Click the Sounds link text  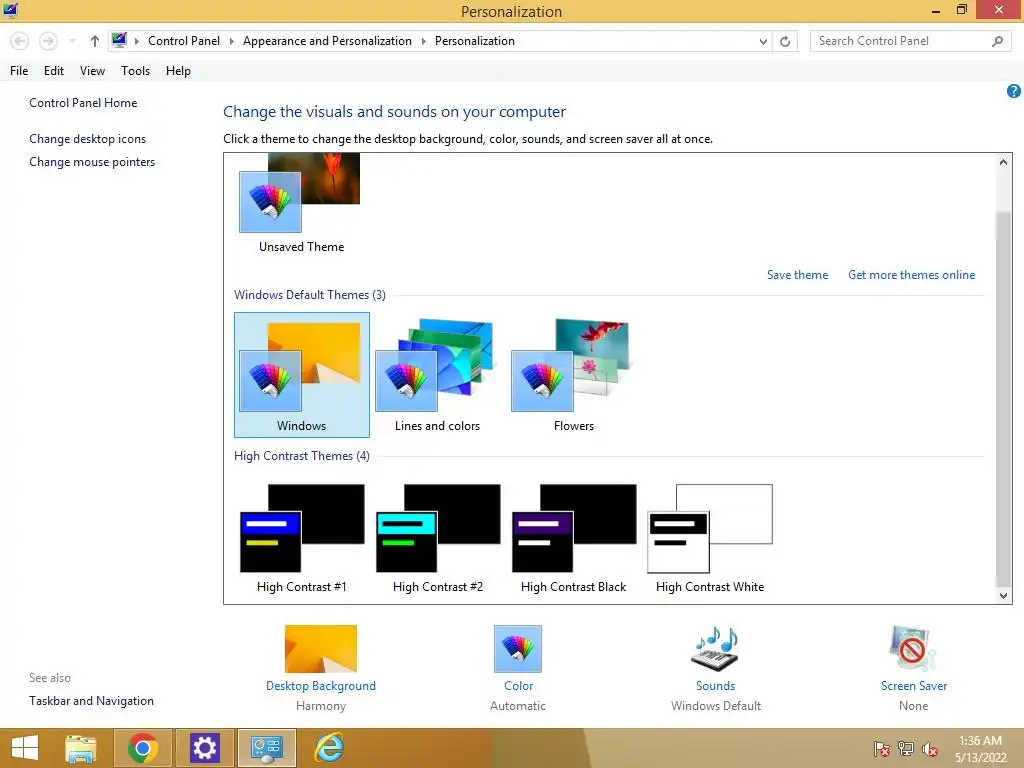click(715, 686)
